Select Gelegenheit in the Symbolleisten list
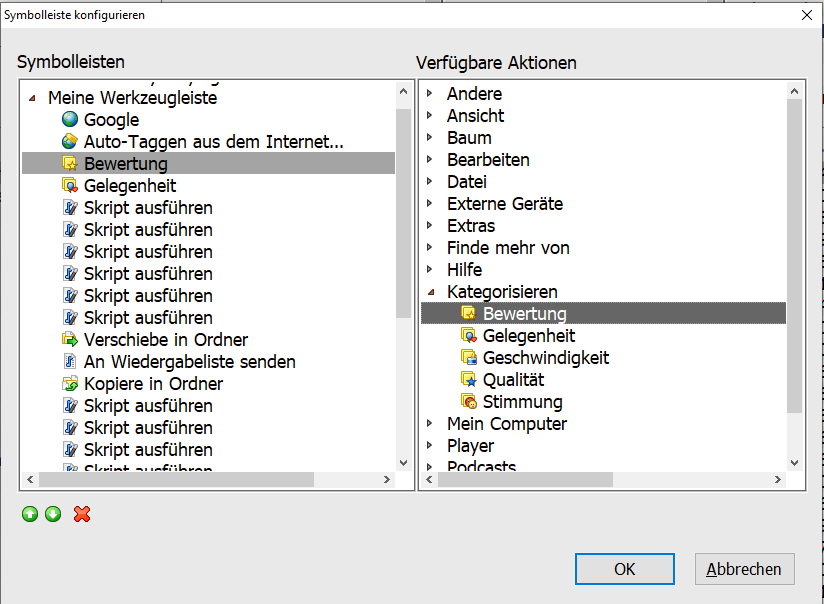Screen dimensions: 824x604 130,186
